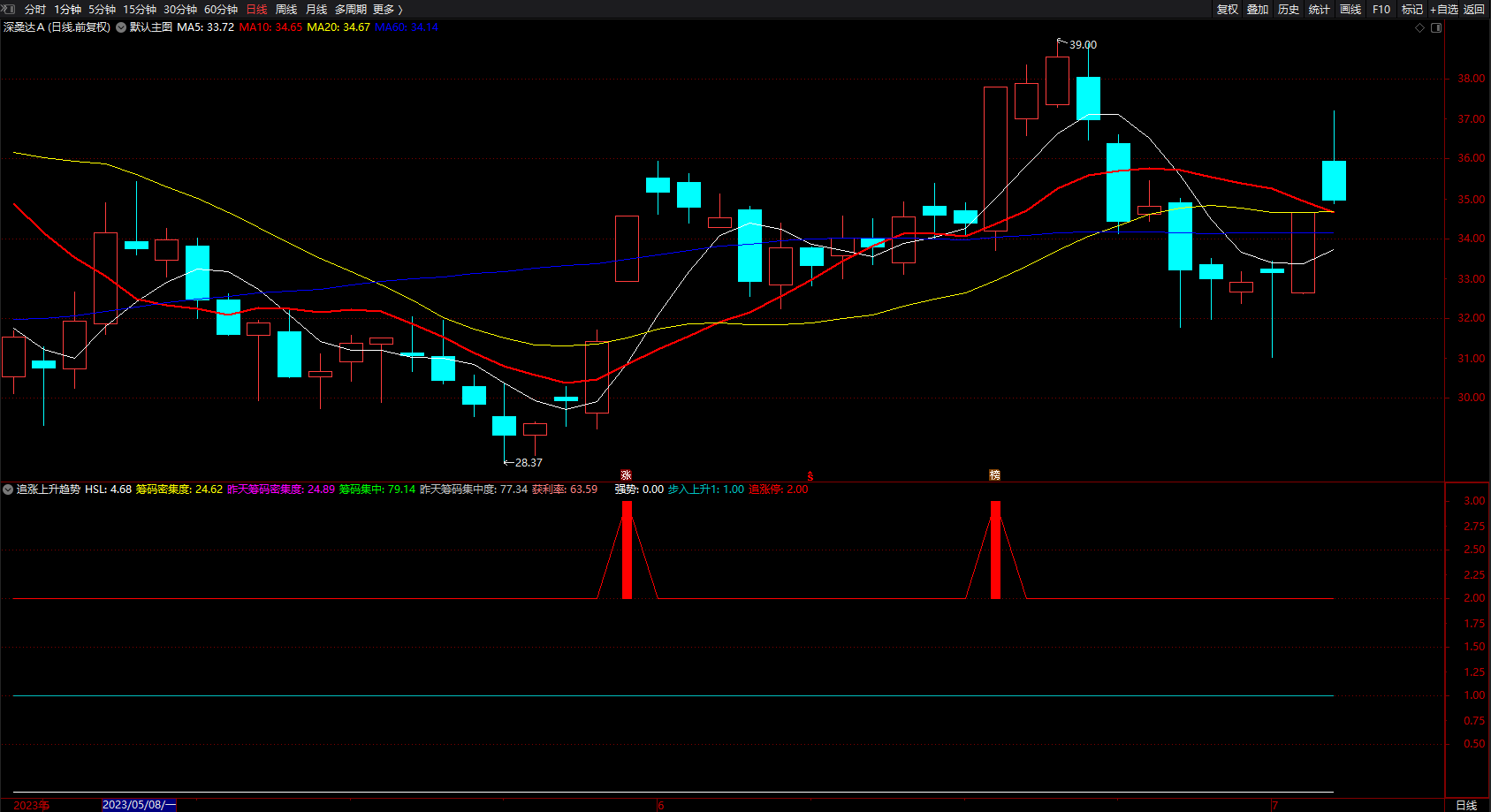Select the 1分钟 period tab
Viewport: 1491px width, 812px height.
pyautogui.click(x=67, y=10)
